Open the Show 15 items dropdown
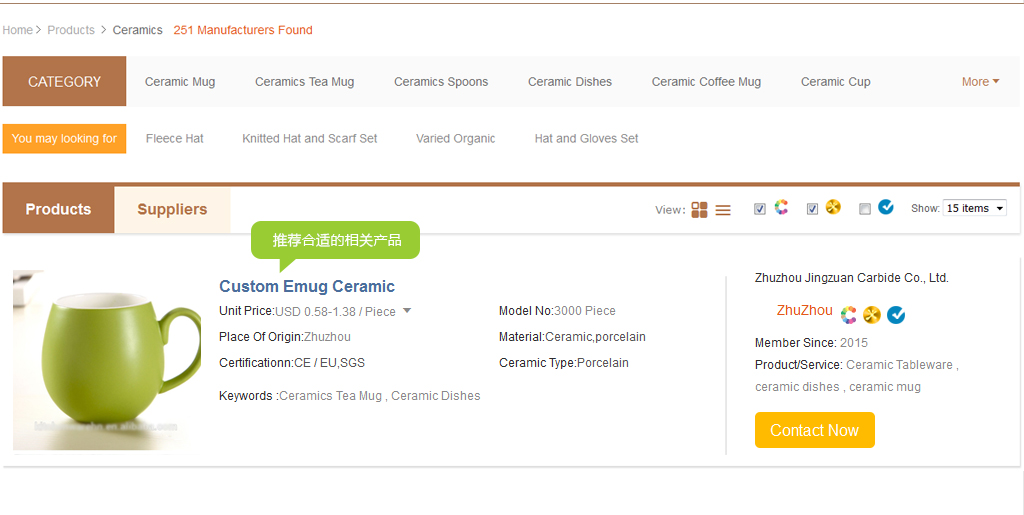 click(974, 208)
